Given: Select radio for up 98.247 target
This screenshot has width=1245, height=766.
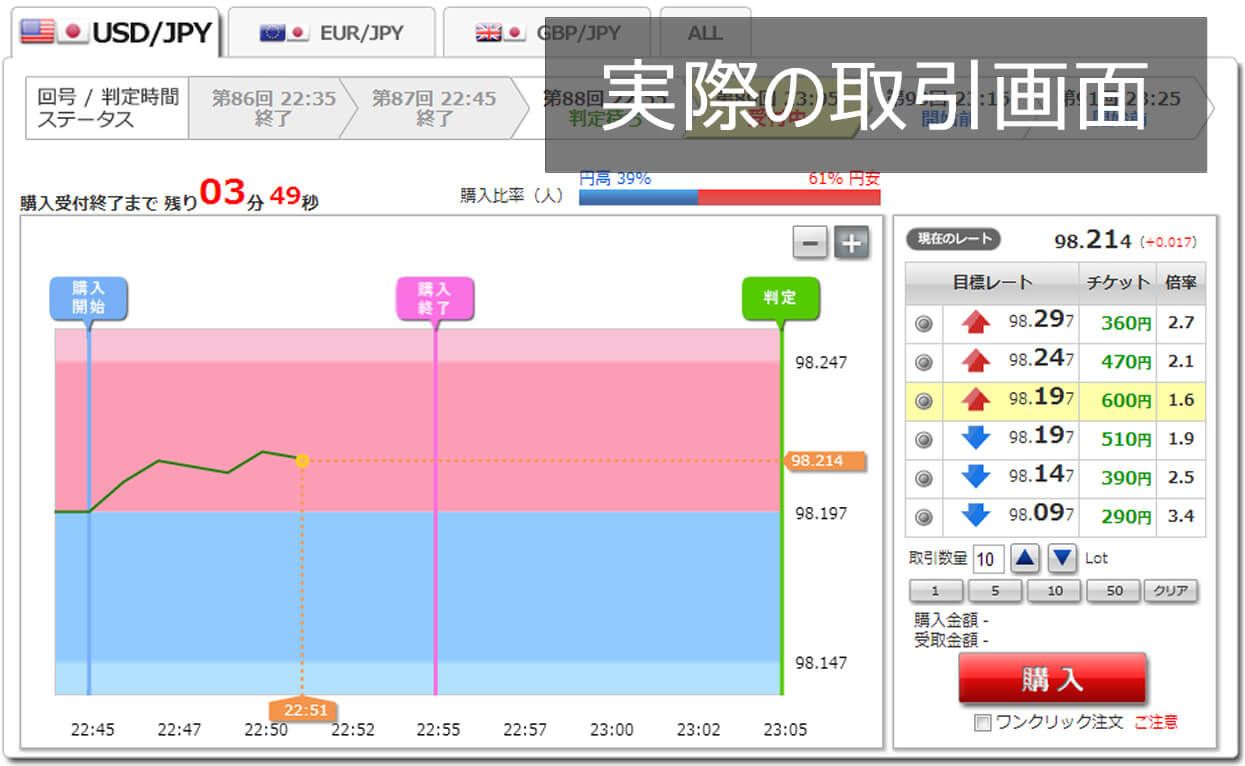Looking at the screenshot, I should pyautogui.click(x=924, y=362).
